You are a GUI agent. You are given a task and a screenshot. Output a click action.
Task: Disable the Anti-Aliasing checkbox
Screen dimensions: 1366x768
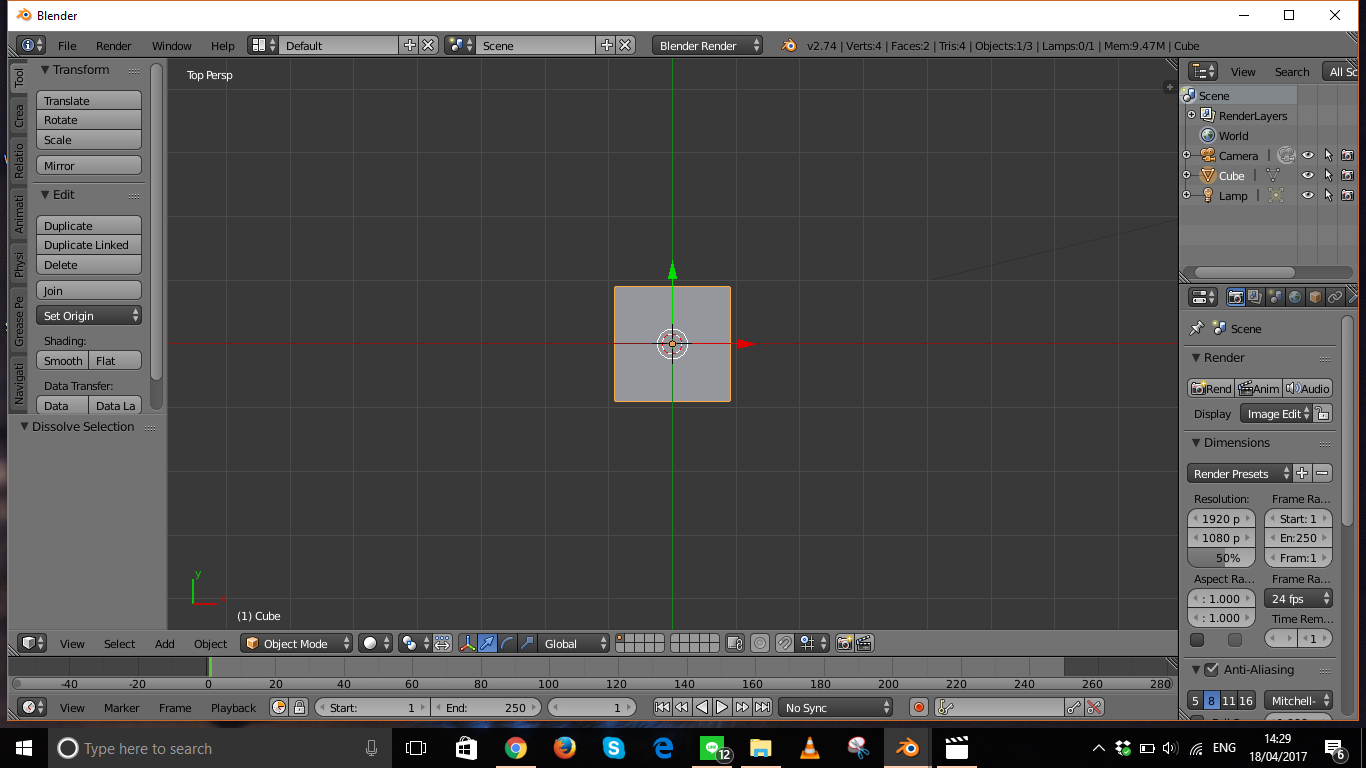click(x=1211, y=669)
